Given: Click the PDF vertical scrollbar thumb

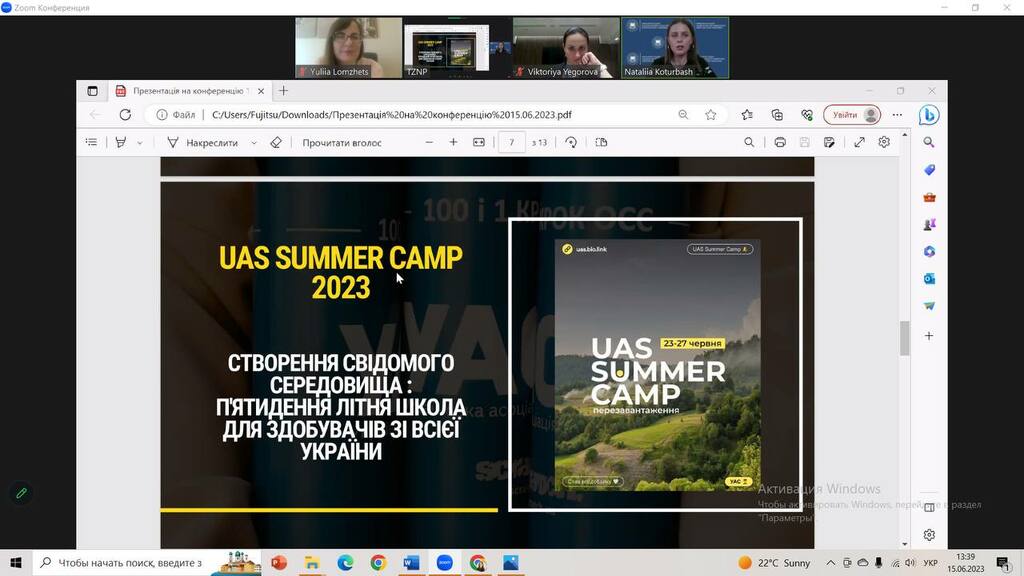Looking at the screenshot, I should (905, 338).
